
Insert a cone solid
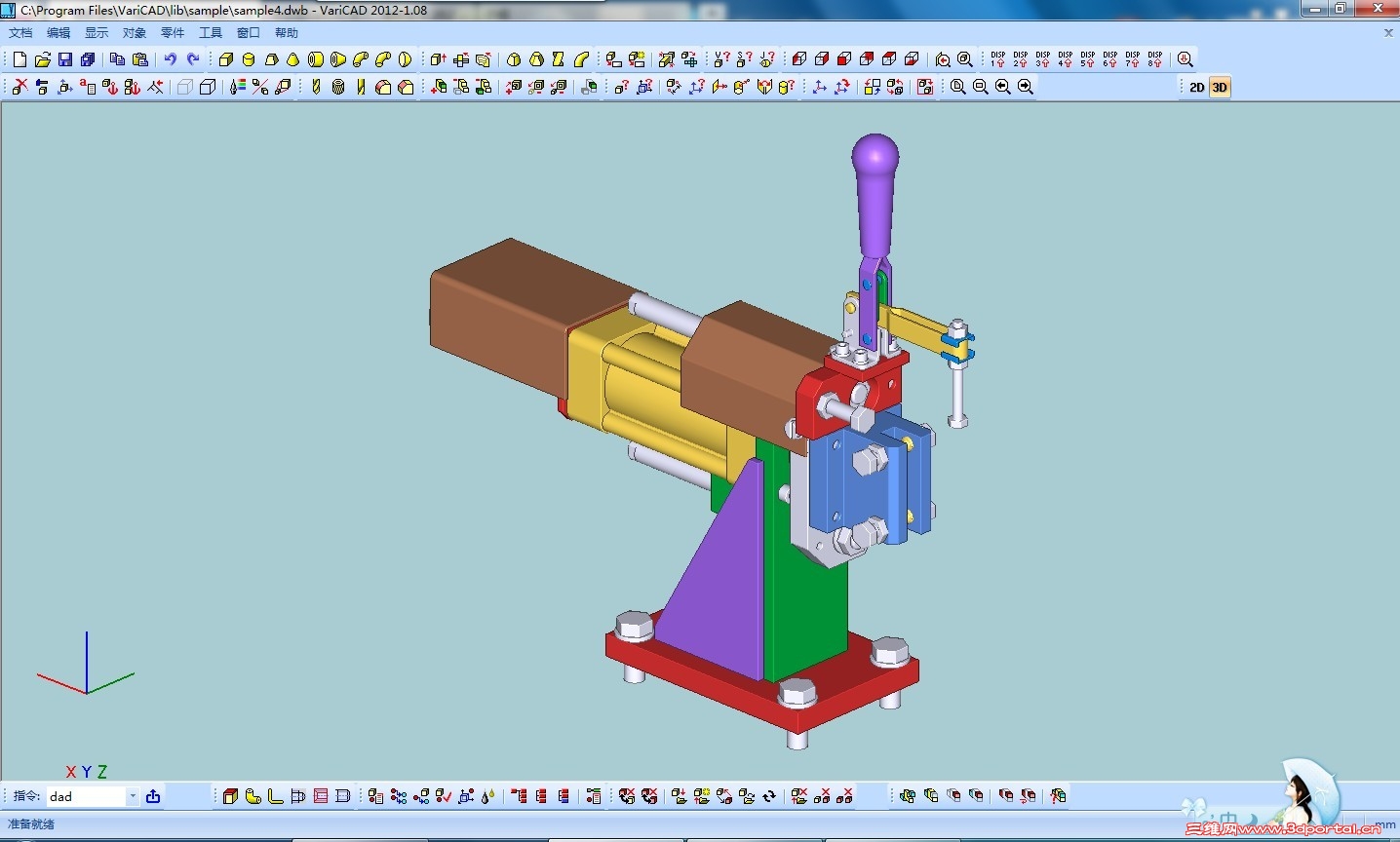pyautogui.click(x=293, y=59)
